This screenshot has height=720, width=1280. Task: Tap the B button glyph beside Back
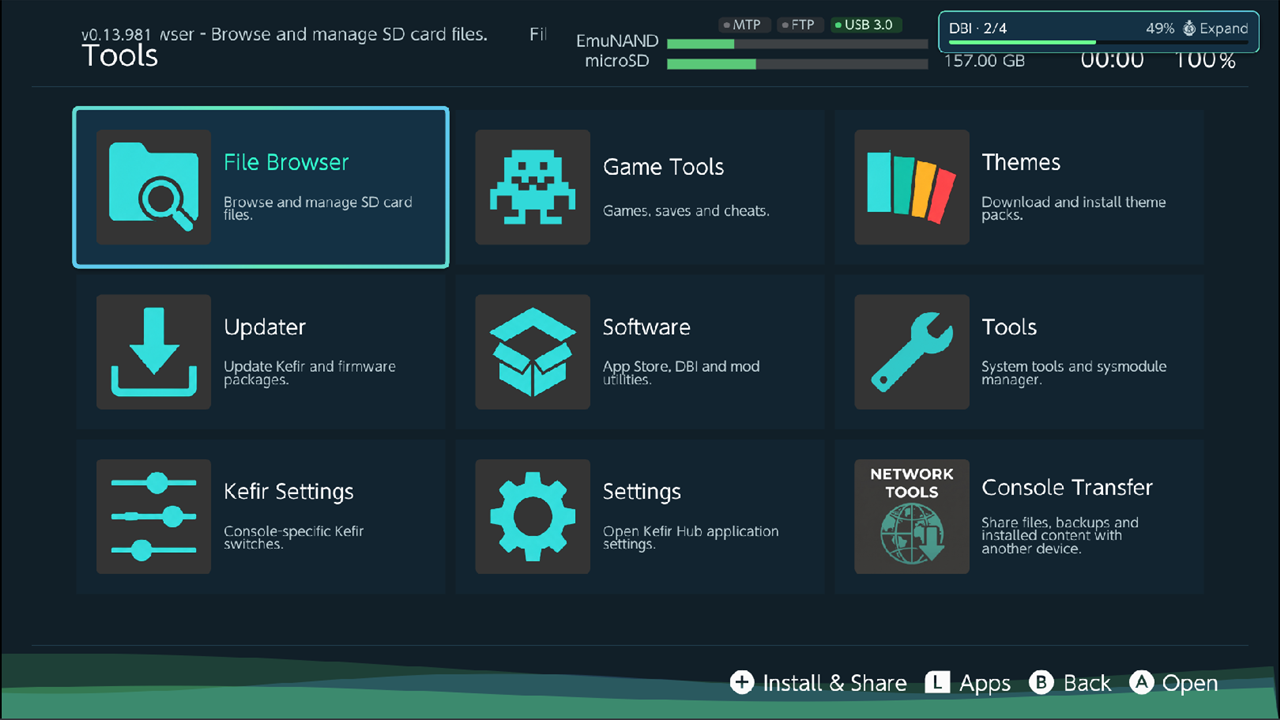1041,682
